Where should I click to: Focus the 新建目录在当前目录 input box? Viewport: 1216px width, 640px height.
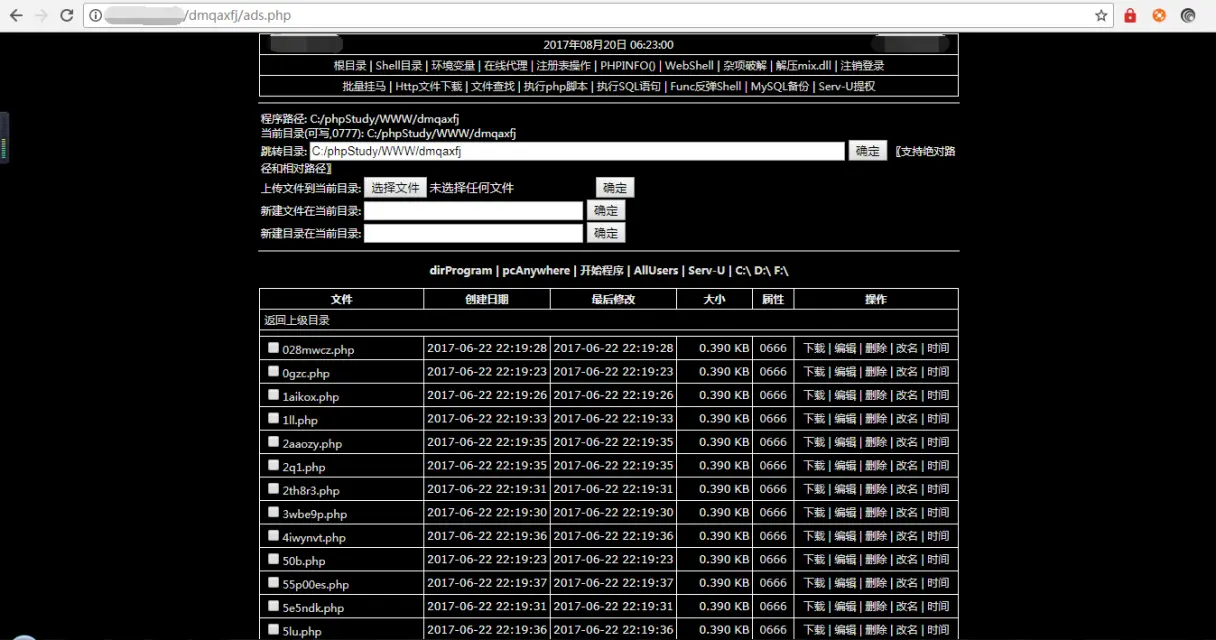tap(473, 233)
